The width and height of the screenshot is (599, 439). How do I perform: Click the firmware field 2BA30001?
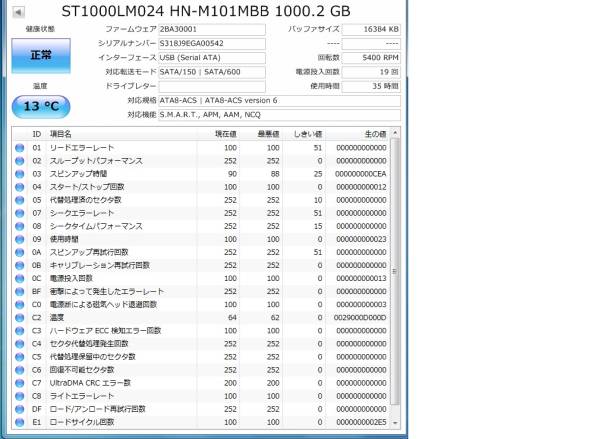click(212, 29)
